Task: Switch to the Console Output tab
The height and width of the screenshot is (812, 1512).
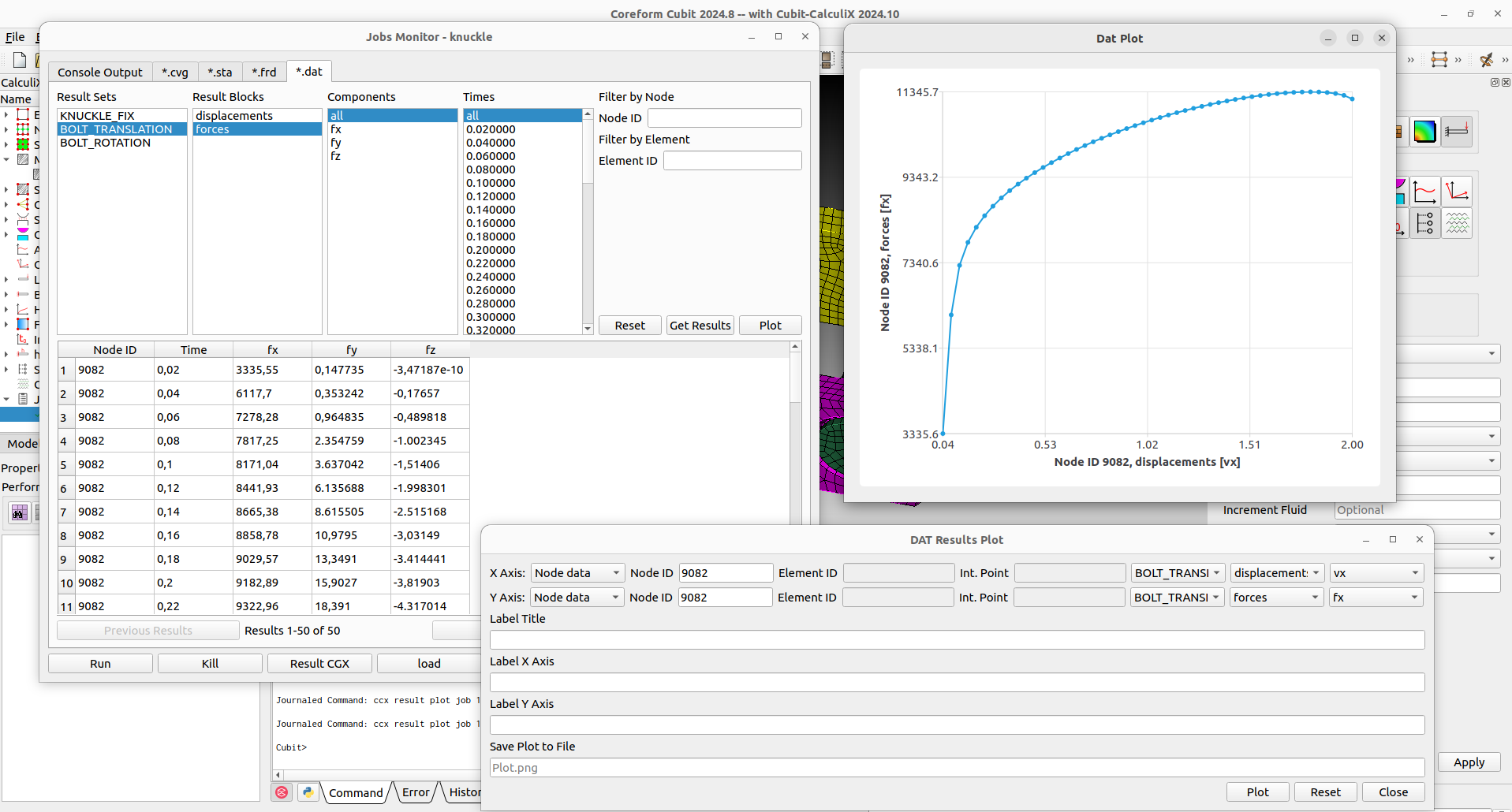Action: point(100,72)
